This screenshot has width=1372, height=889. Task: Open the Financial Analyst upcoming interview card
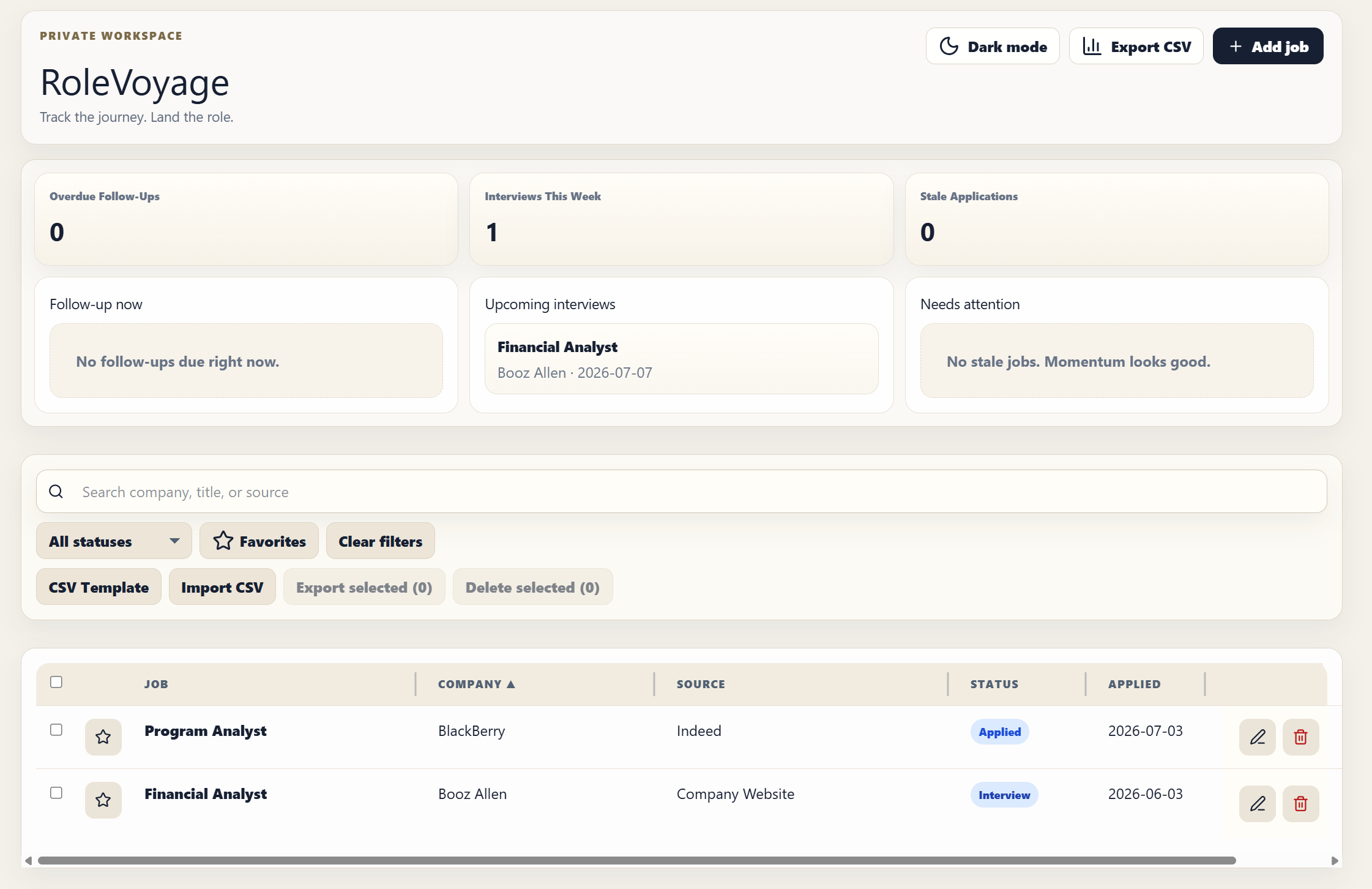point(681,359)
